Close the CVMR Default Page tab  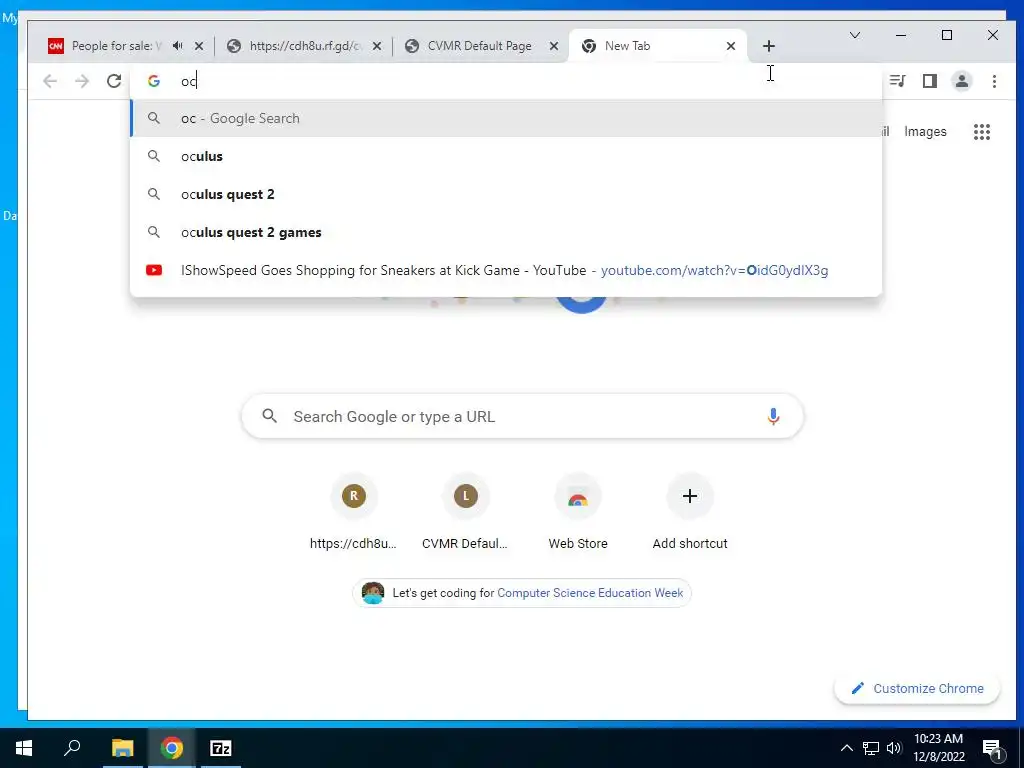554,46
